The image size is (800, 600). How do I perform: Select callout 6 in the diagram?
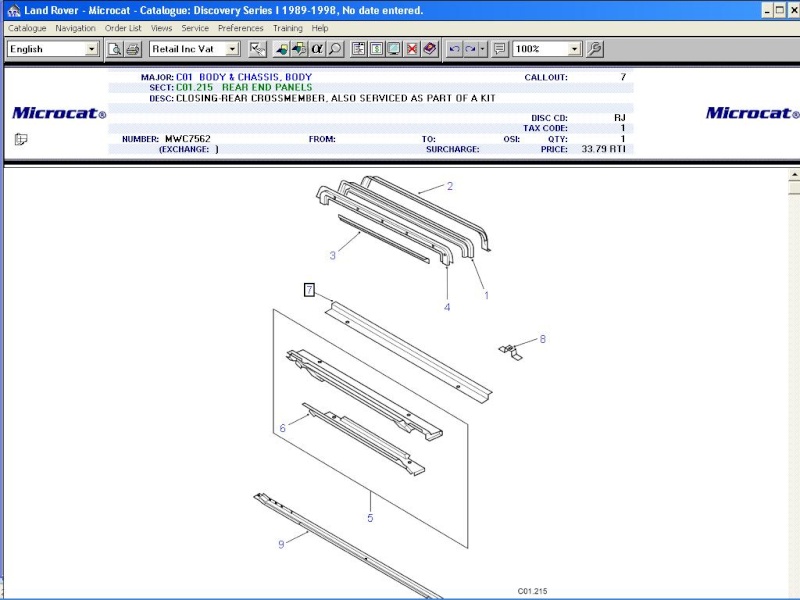click(282, 428)
